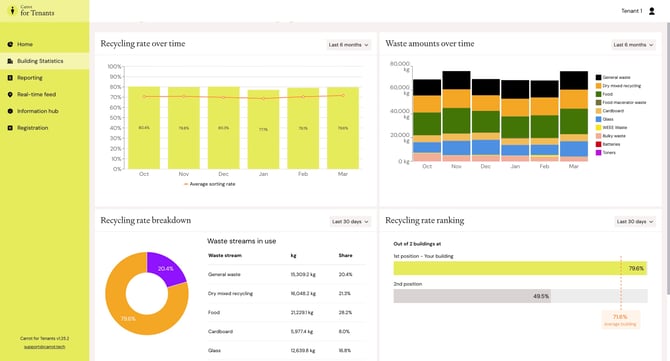Click the Mar stacked bar in the waste amounts chart
670x361 pixels.
point(574,116)
